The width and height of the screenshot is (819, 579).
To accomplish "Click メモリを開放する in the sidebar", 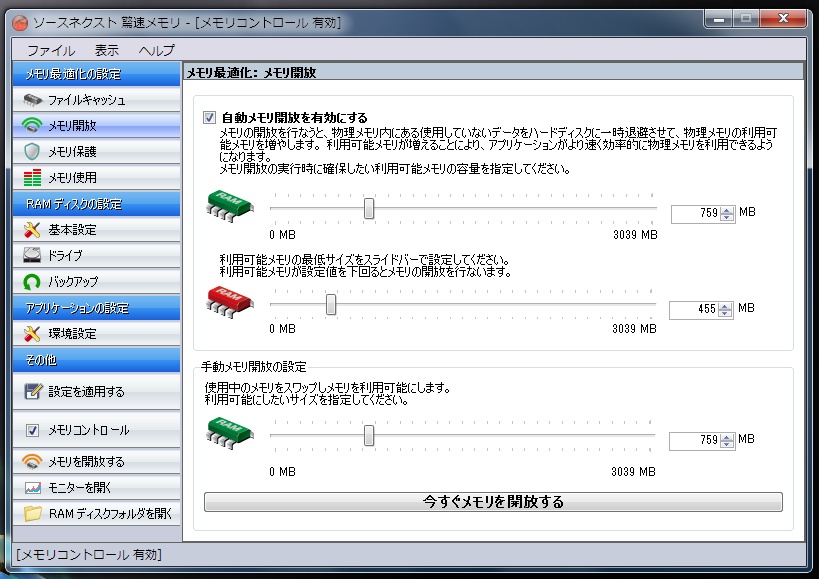I will tap(97, 461).
